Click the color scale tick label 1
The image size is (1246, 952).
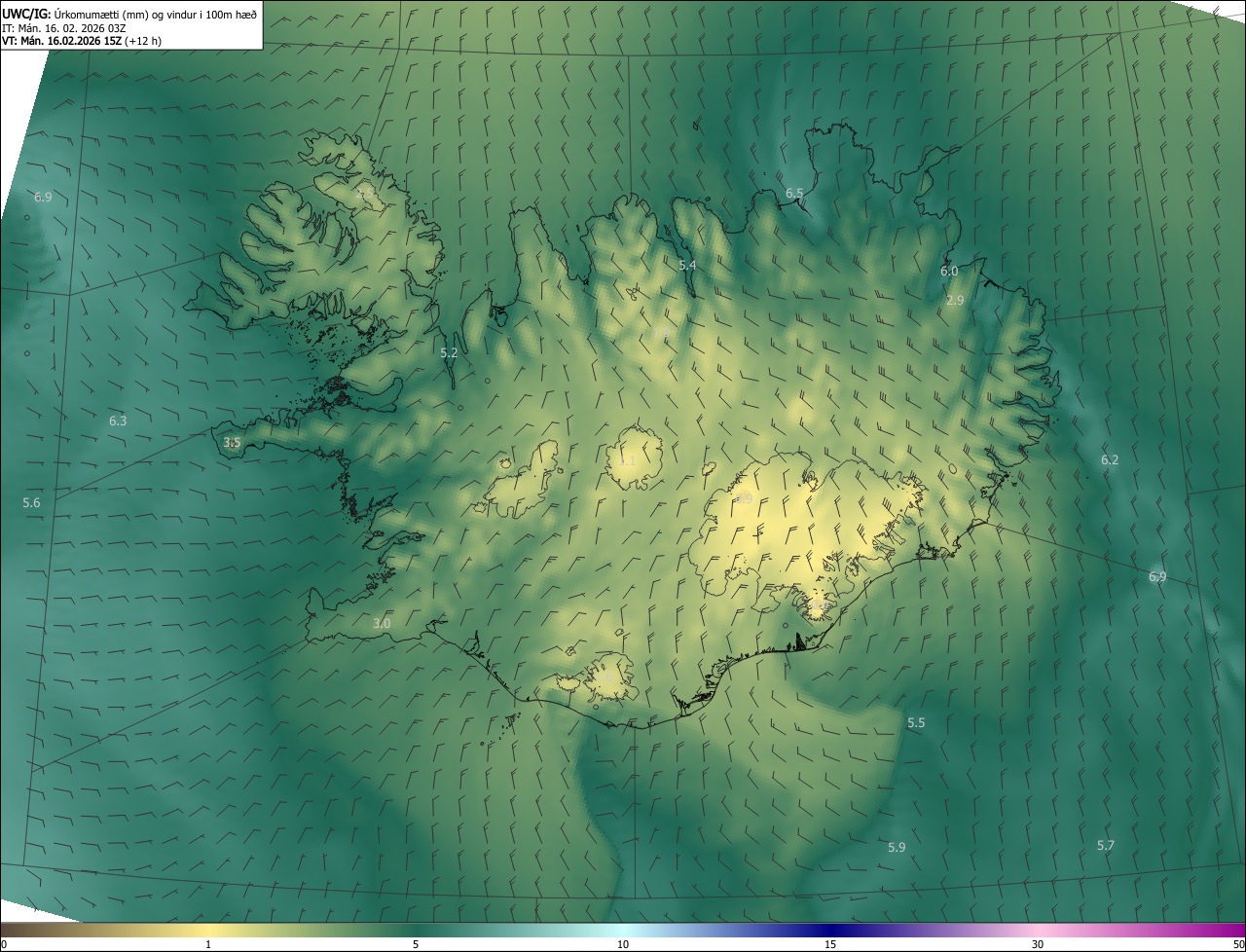point(208,945)
